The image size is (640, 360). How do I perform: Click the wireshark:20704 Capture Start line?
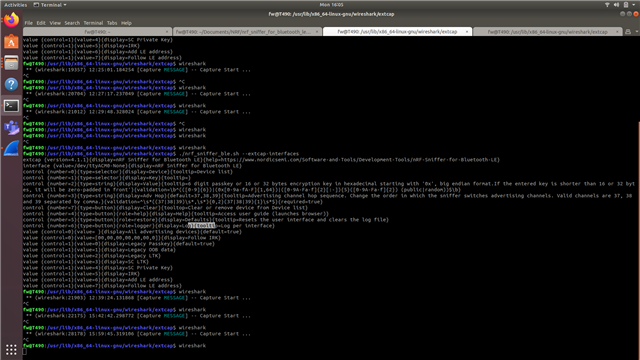pos(138,94)
